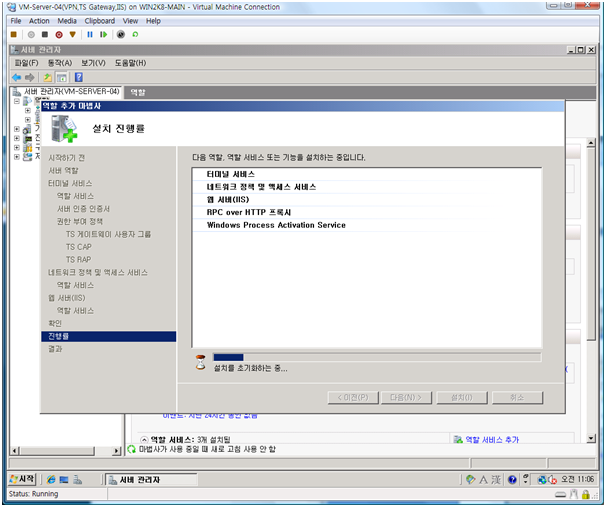Click the 漢 Hanja conversion icon
Screen dimensions: 606x507
point(496,480)
